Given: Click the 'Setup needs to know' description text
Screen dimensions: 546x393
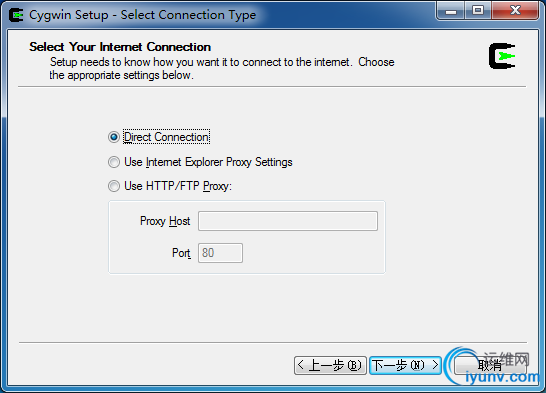Looking at the screenshot, I should pos(222,69).
